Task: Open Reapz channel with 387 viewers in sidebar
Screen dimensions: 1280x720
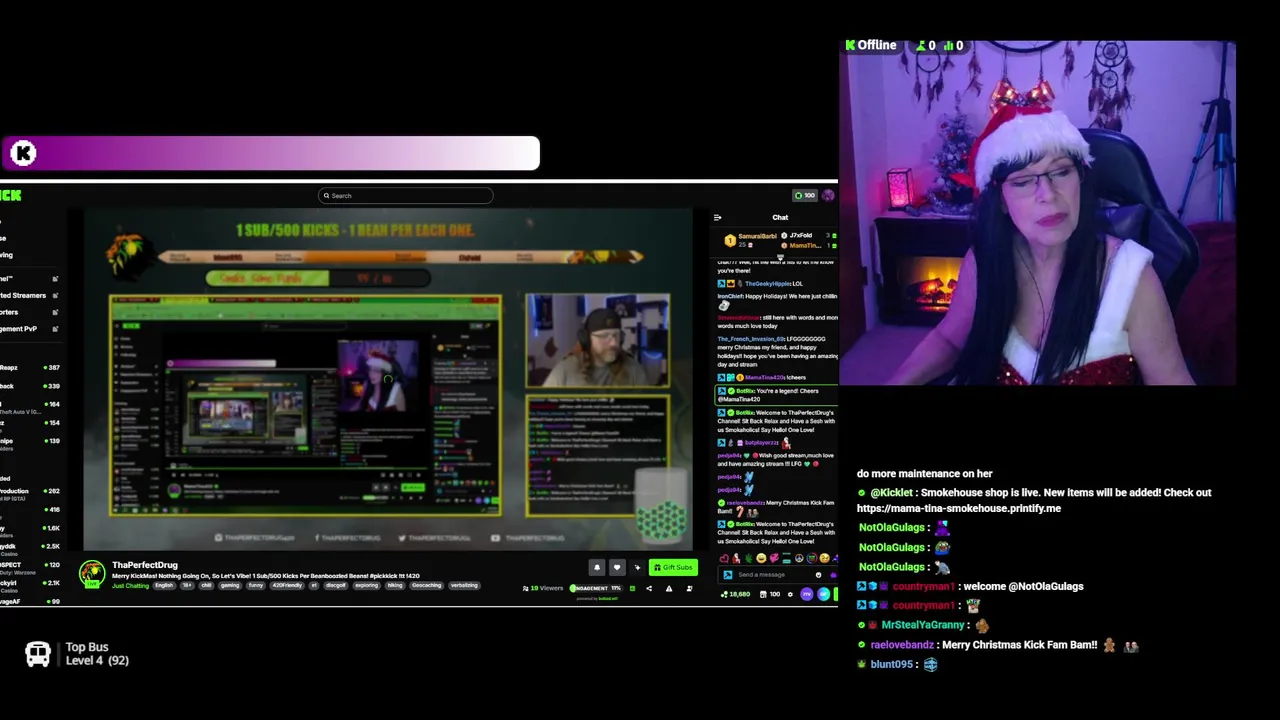Action: (30, 368)
